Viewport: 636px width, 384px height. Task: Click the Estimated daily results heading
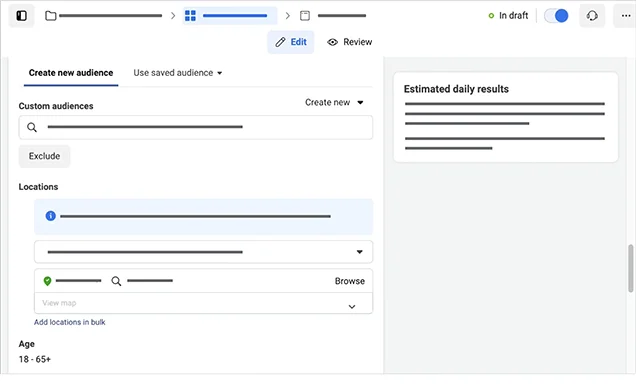456,89
